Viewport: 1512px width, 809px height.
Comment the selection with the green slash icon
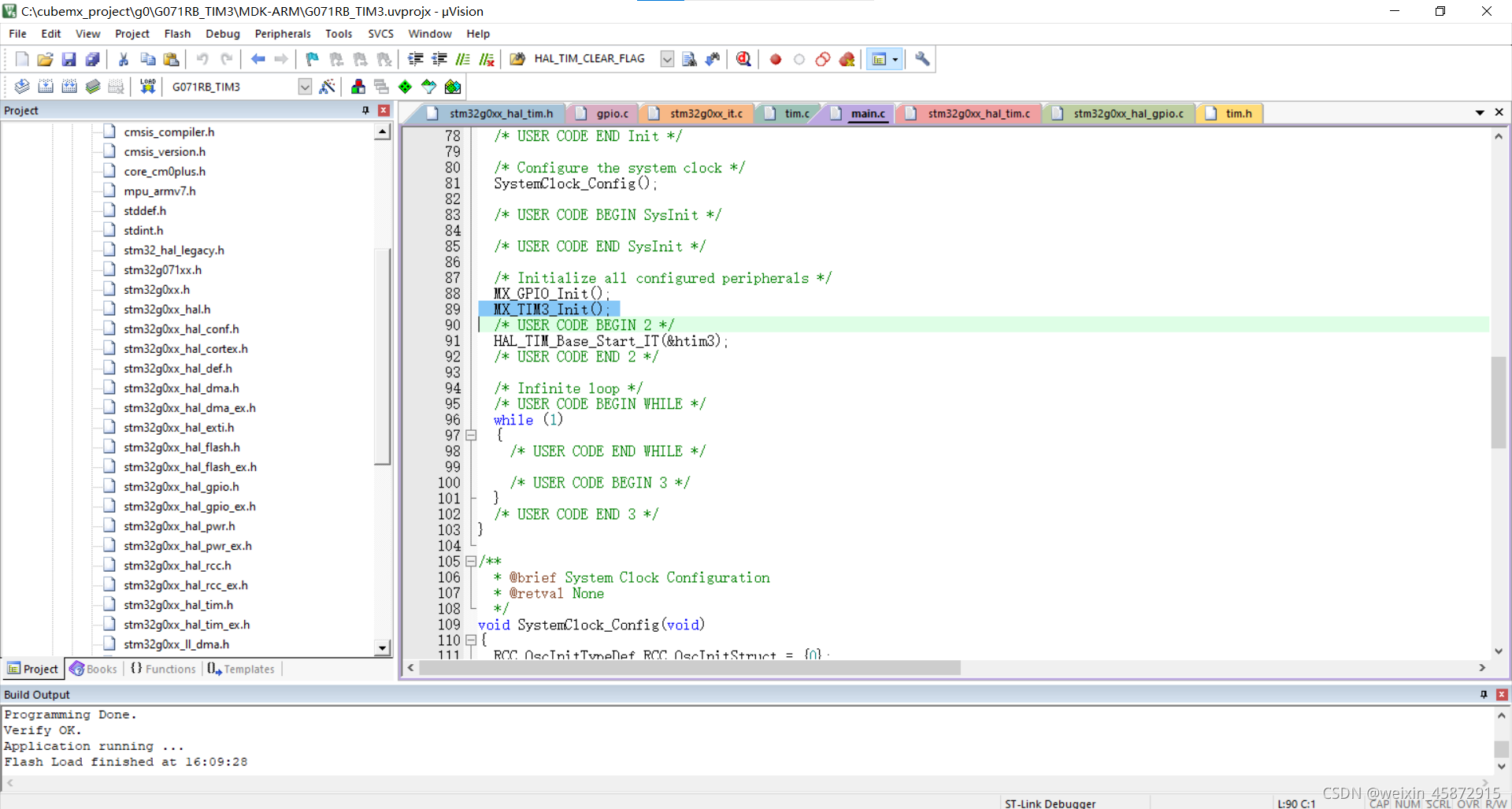463,59
